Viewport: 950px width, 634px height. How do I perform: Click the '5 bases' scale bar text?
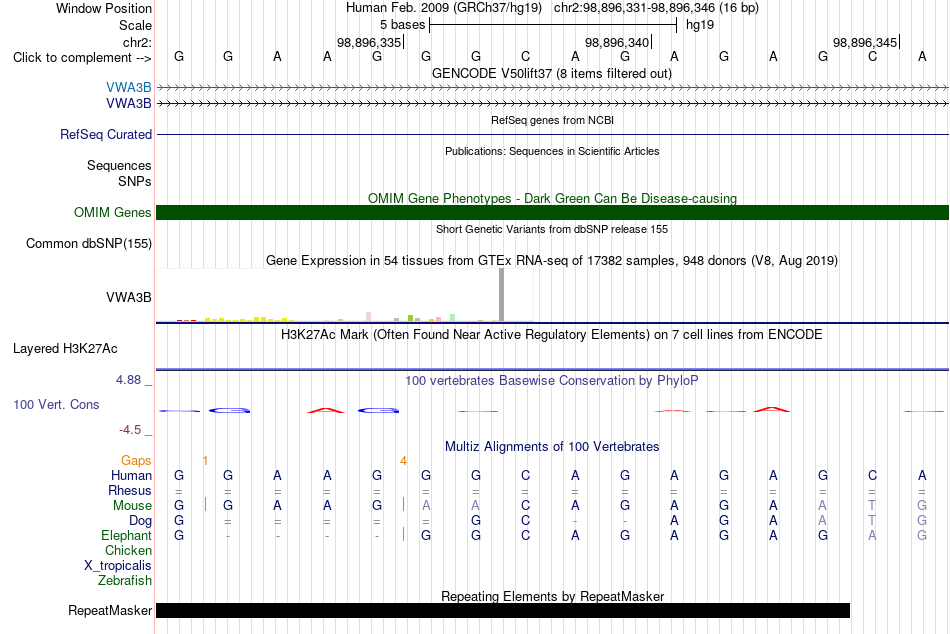click(402, 25)
